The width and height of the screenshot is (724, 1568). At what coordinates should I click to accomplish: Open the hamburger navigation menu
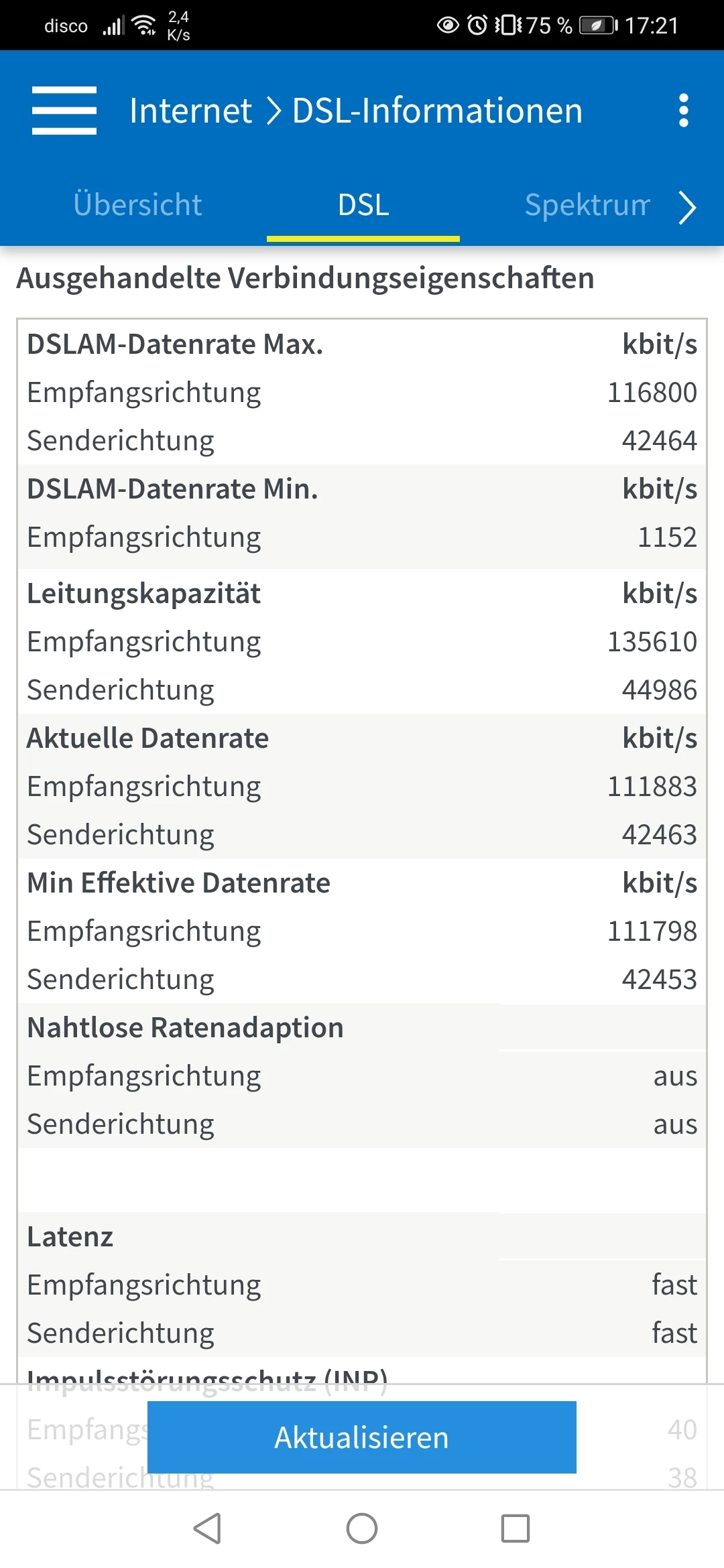[x=64, y=111]
